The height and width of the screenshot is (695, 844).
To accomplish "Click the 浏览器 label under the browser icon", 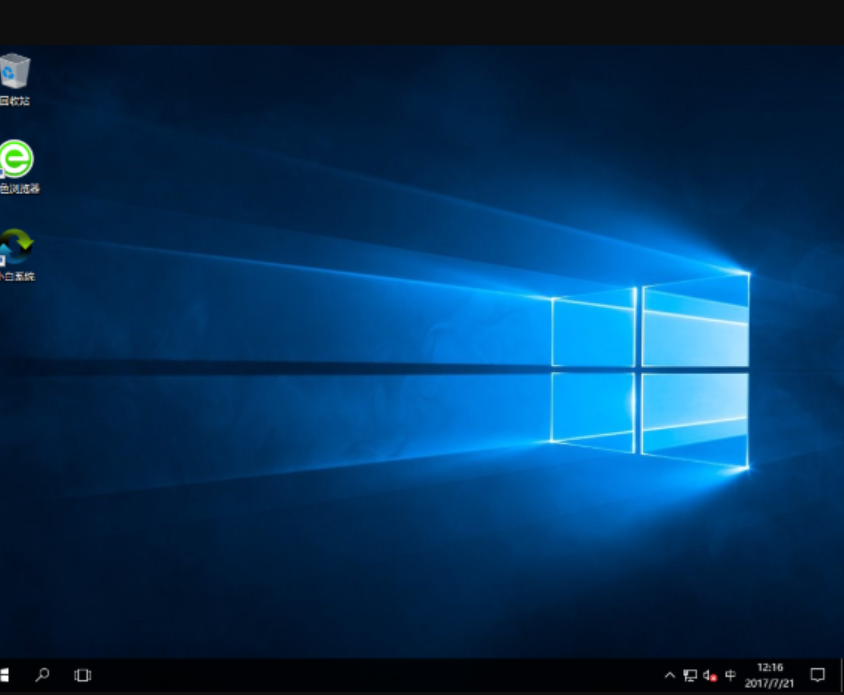I will coord(20,189).
